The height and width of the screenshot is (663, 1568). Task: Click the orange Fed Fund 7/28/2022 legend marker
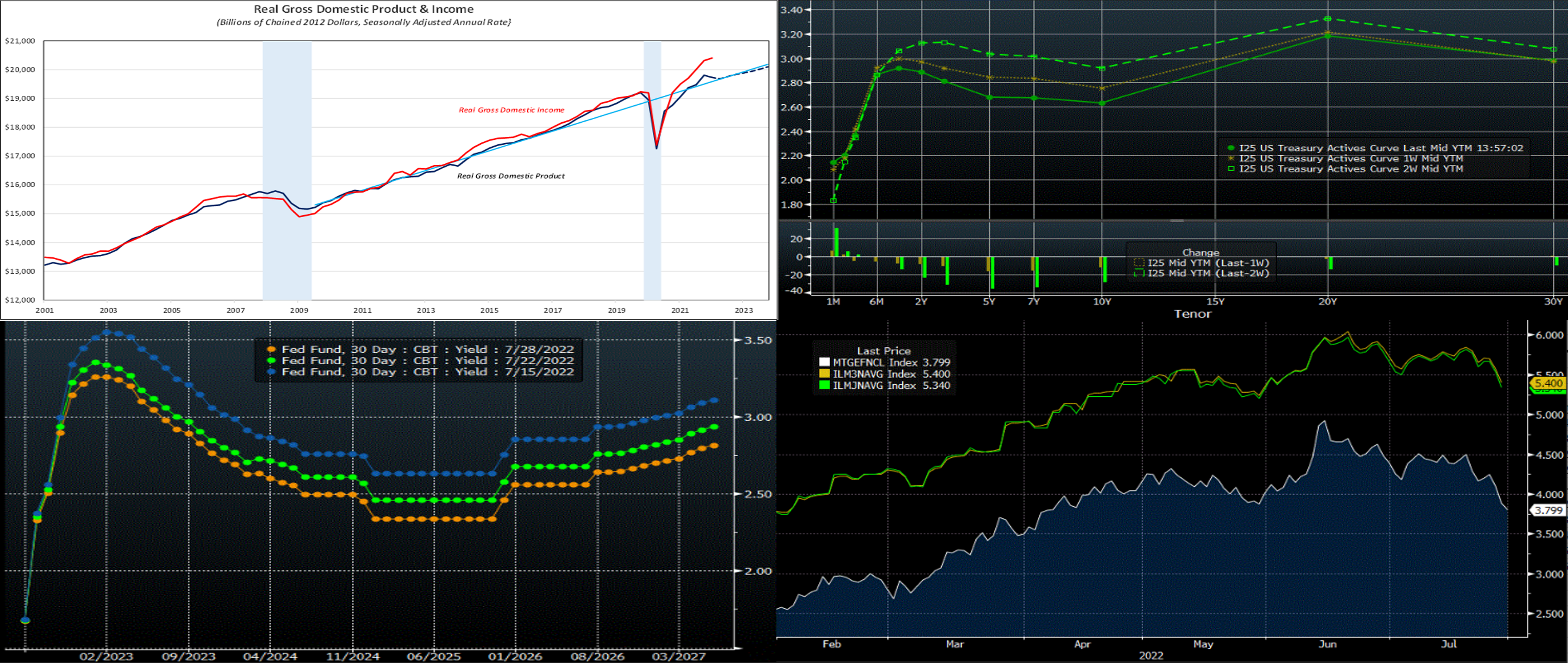(272, 350)
